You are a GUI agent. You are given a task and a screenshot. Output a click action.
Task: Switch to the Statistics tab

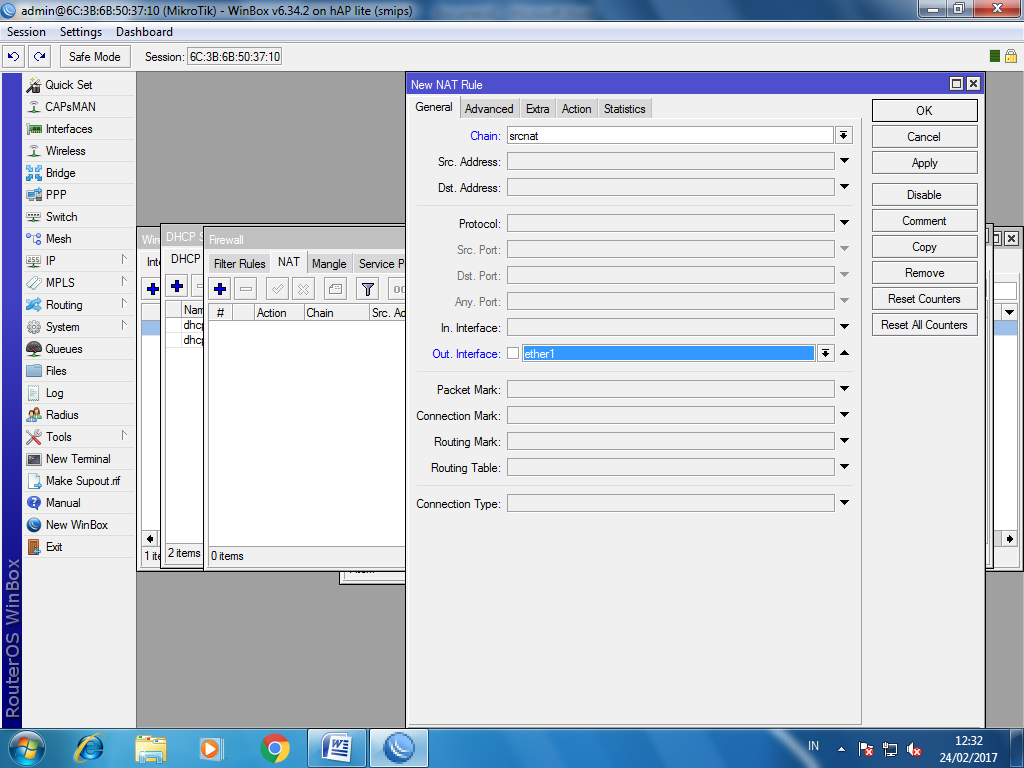[x=624, y=109]
